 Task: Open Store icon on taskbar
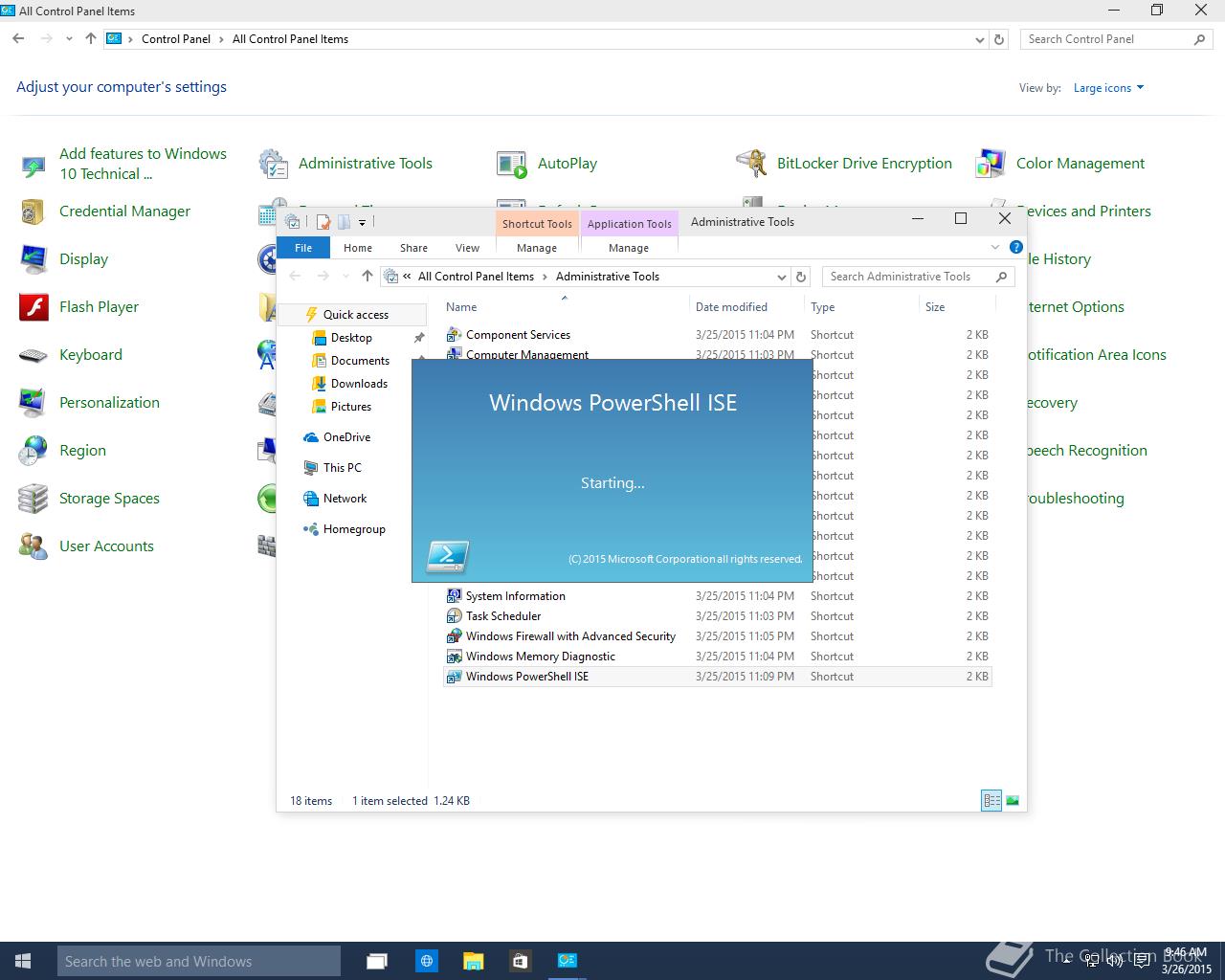click(x=520, y=961)
